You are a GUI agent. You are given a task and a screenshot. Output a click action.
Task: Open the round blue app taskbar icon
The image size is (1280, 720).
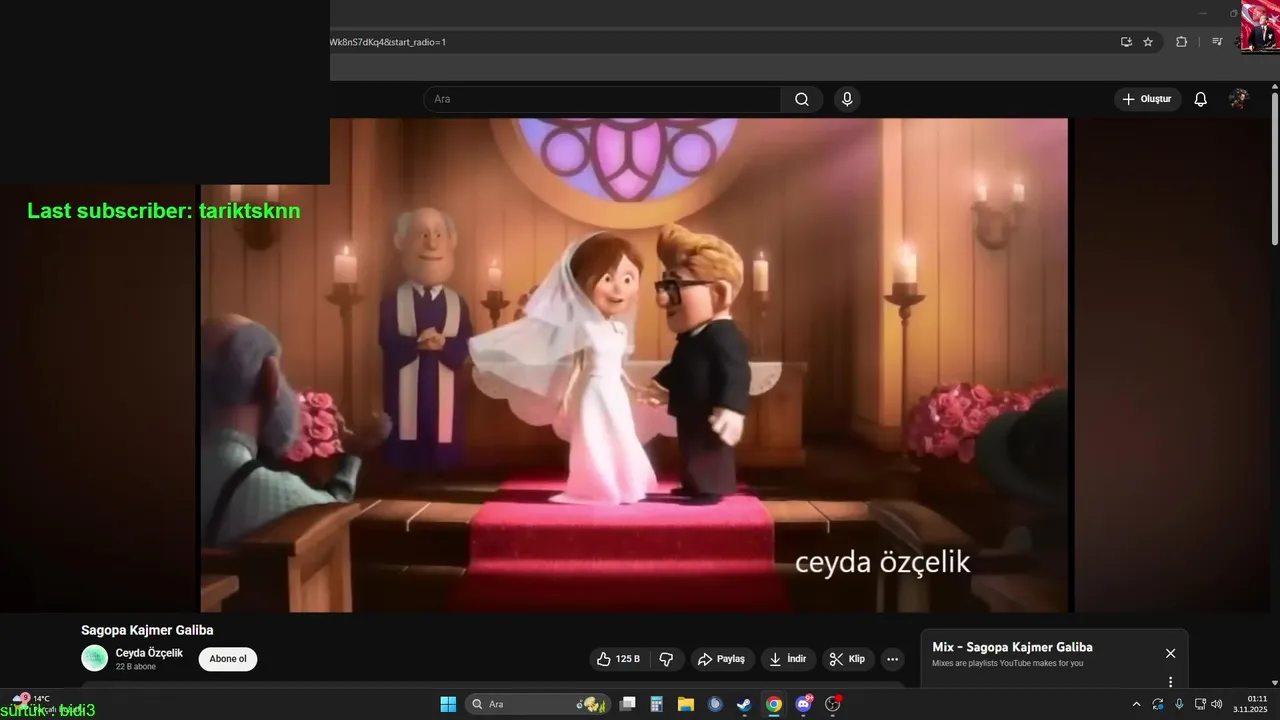(715, 704)
